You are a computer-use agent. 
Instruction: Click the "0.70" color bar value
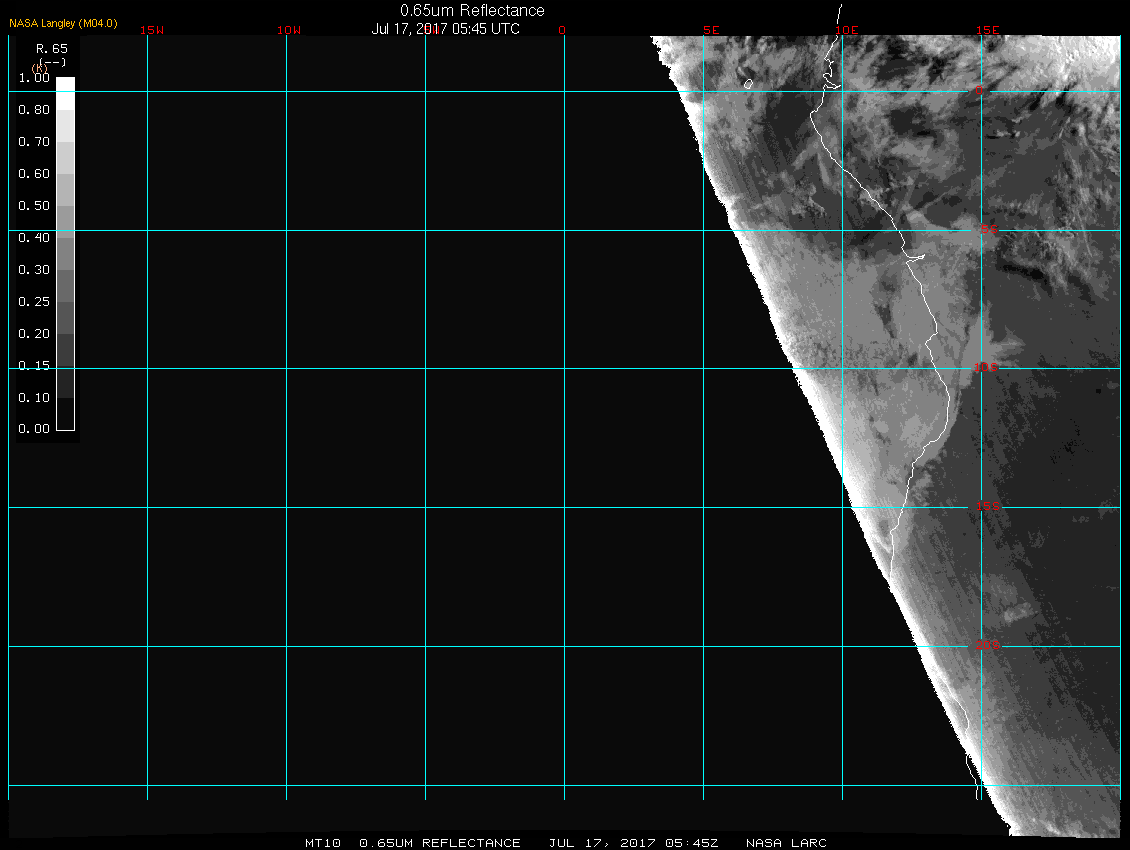(x=34, y=142)
